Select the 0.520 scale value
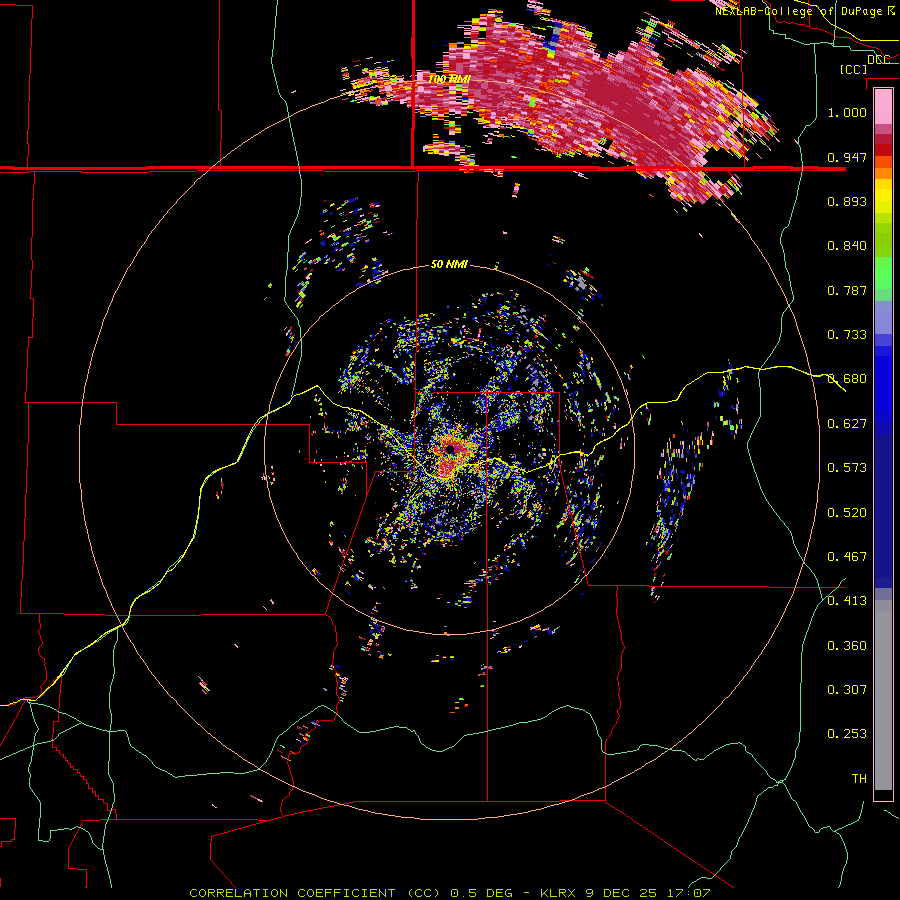The height and width of the screenshot is (900, 900). [847, 513]
